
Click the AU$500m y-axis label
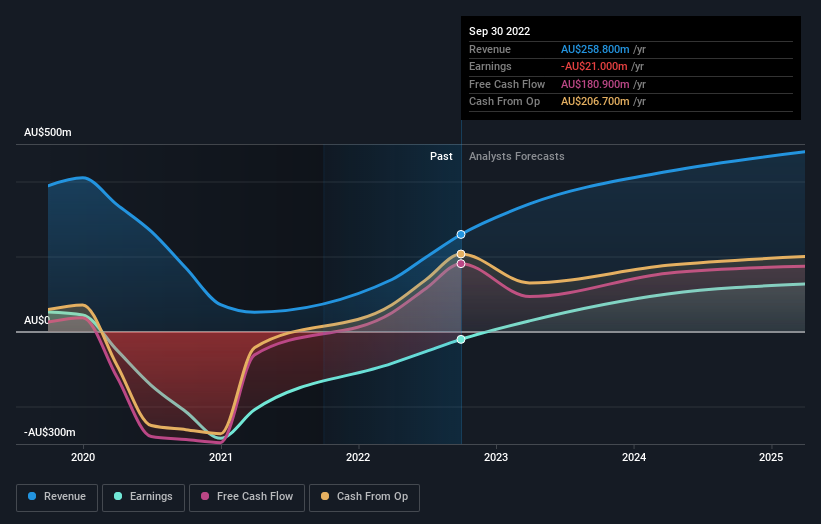(x=48, y=132)
